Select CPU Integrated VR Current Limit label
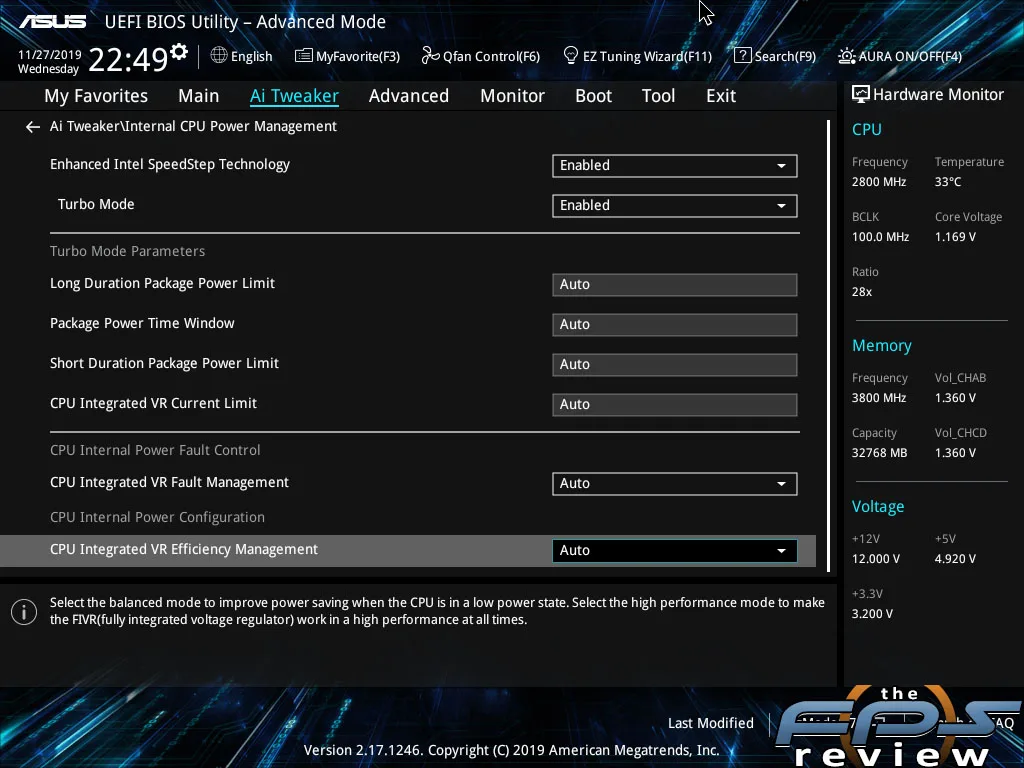Viewport: 1024px width, 768px height. pos(153,403)
